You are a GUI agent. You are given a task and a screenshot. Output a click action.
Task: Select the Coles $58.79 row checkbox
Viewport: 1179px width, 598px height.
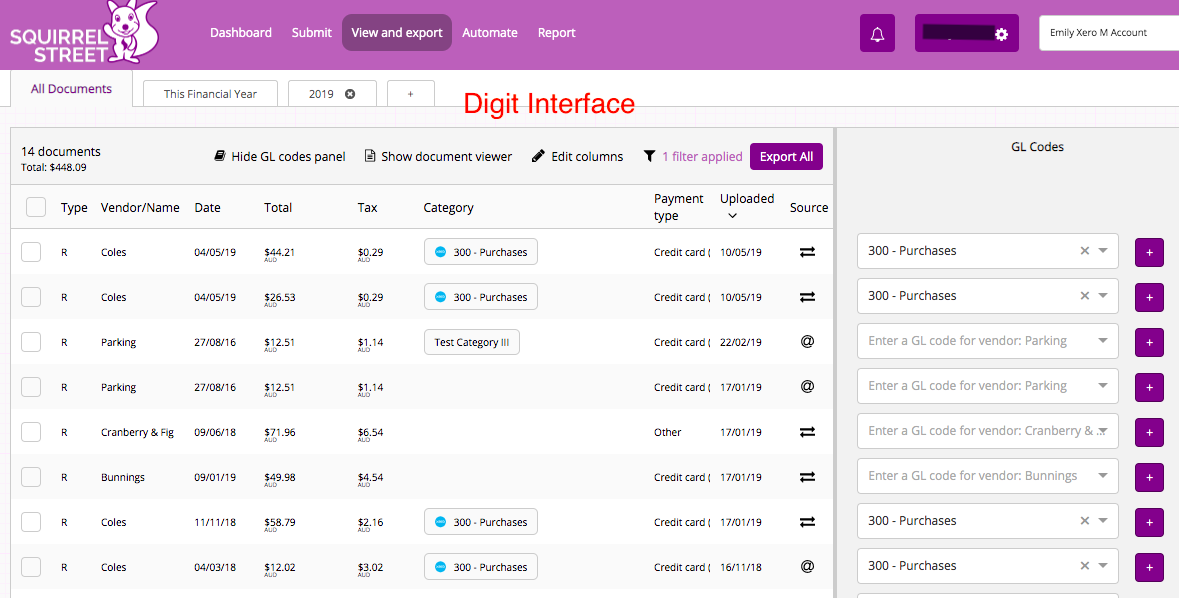[31, 522]
